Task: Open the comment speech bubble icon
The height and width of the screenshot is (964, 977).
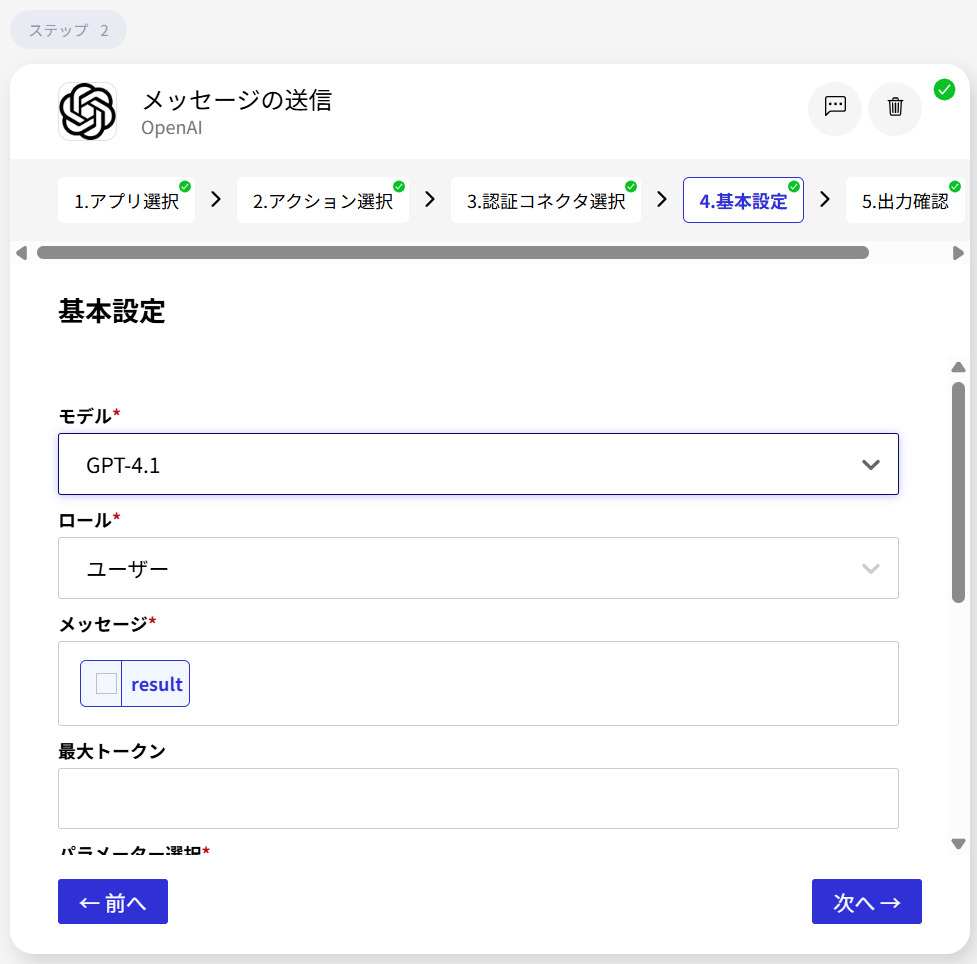Action: pos(835,108)
